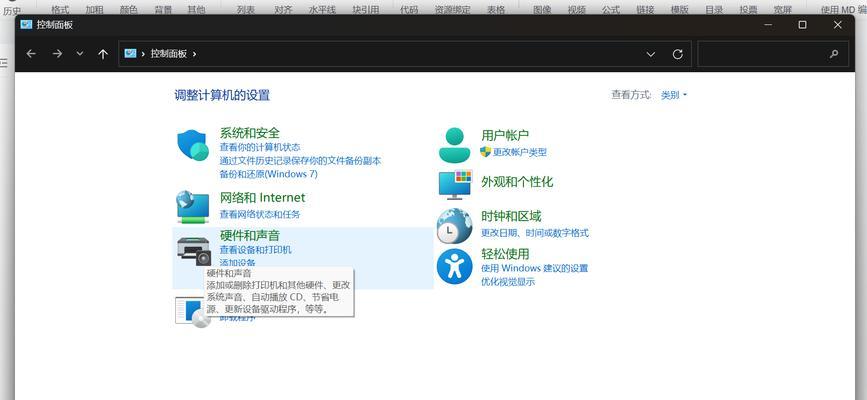The height and width of the screenshot is (400, 867).
Task: Open Clock and Region globe icon
Action: pyautogui.click(x=455, y=226)
